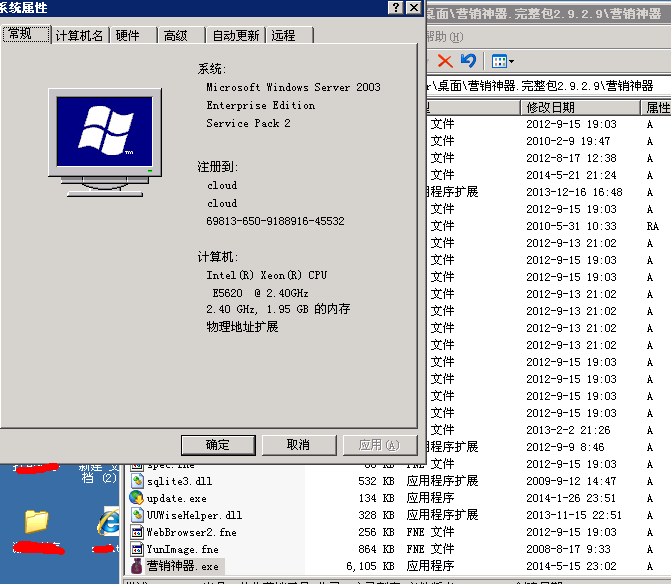Click the blue Undo arrow icon
The image size is (671, 584).
tap(468, 61)
